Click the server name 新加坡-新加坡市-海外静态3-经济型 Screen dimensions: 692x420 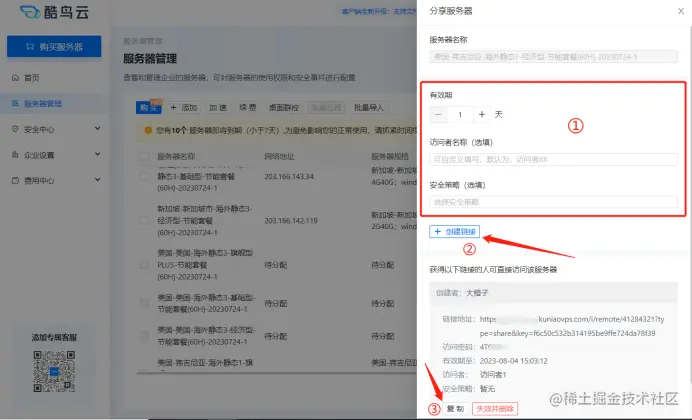(x=205, y=220)
